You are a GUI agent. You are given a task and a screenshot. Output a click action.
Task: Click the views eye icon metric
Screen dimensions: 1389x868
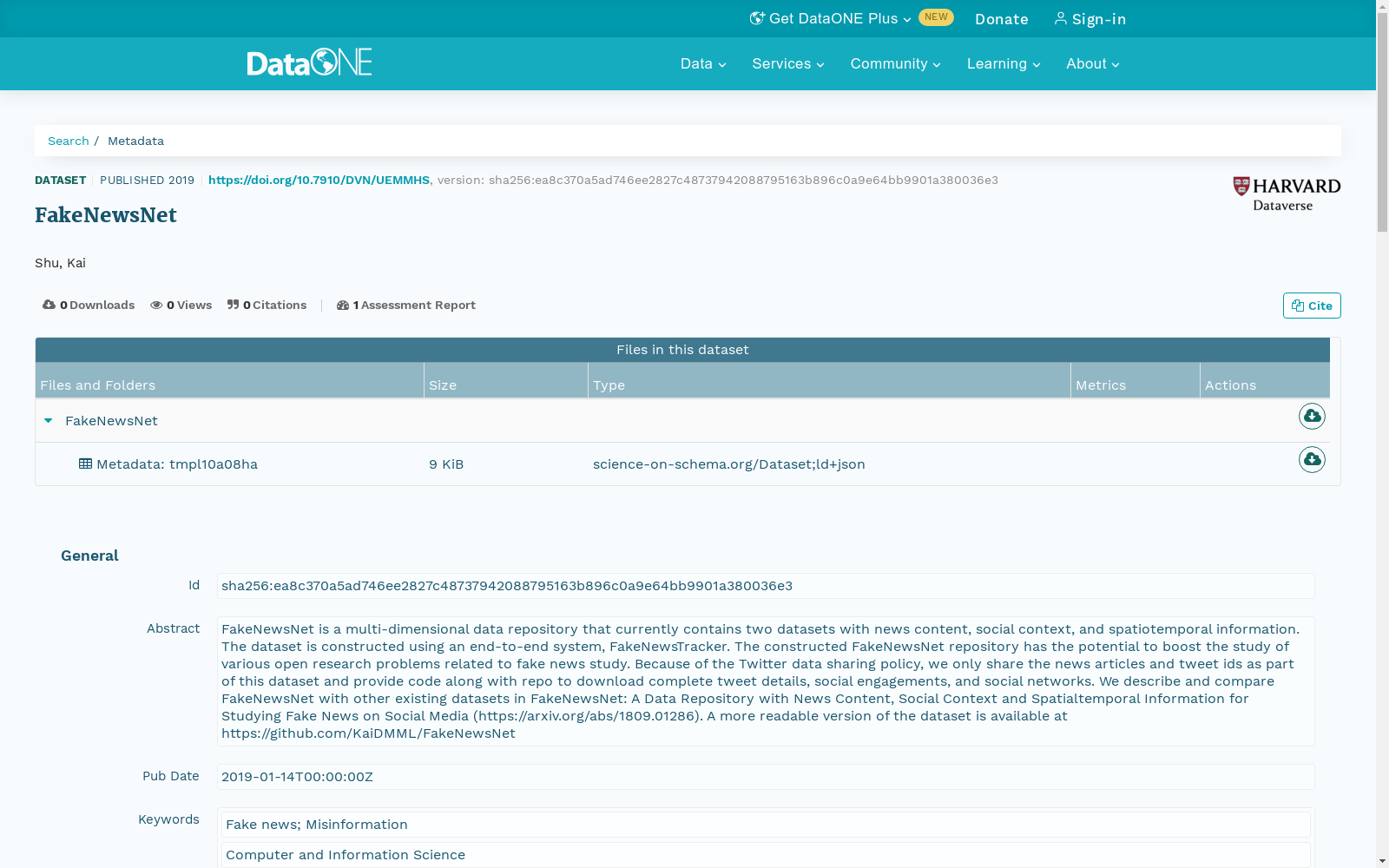156,305
